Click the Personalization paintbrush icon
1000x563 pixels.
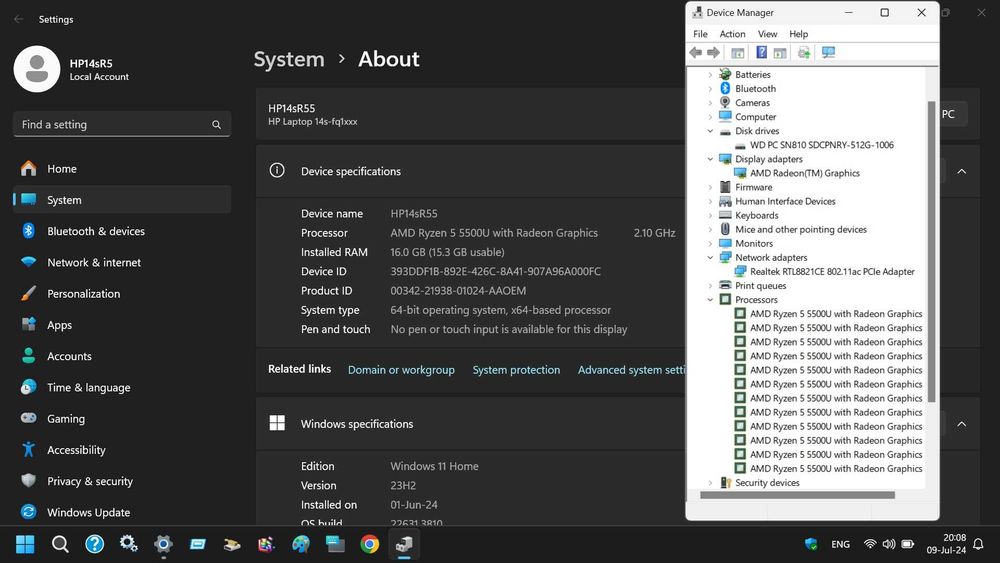(x=29, y=293)
